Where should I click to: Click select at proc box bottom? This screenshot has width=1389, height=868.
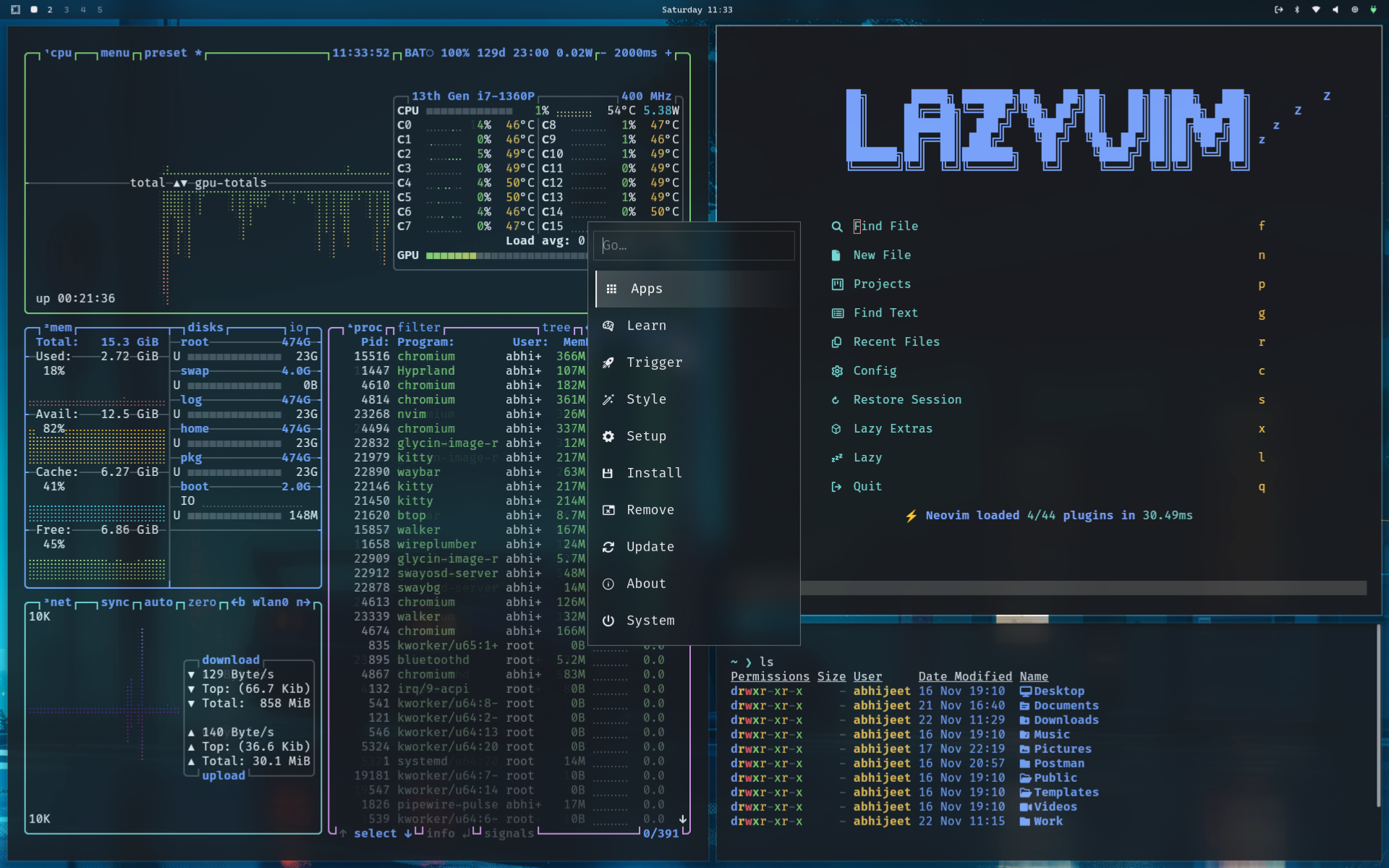coord(375,833)
